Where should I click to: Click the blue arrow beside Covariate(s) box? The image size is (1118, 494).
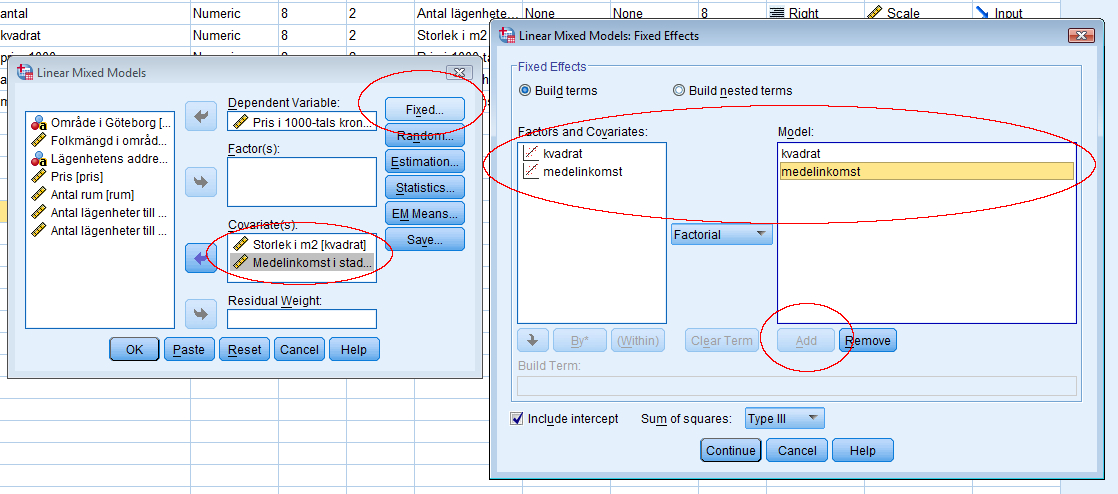(x=201, y=258)
